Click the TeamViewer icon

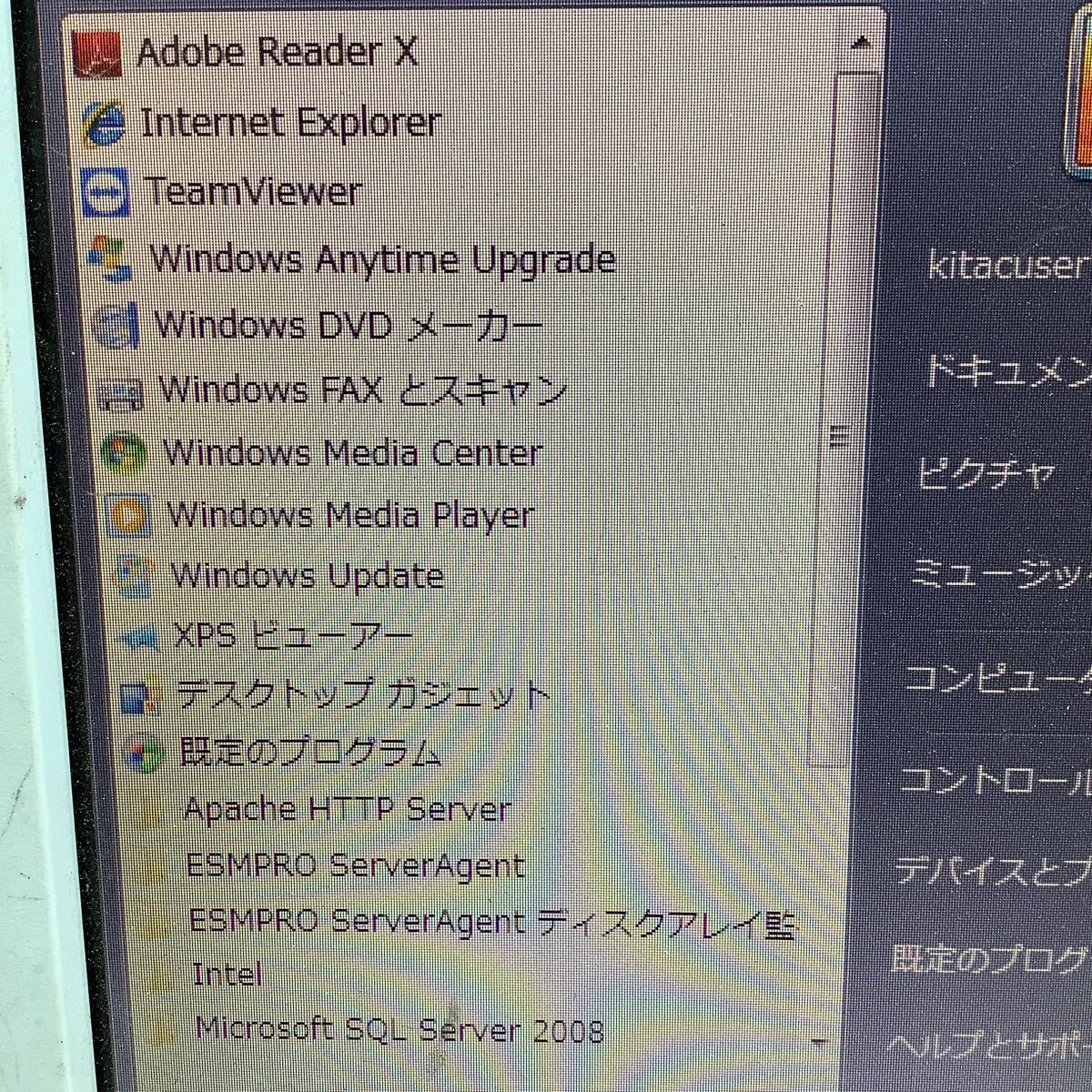(x=106, y=192)
